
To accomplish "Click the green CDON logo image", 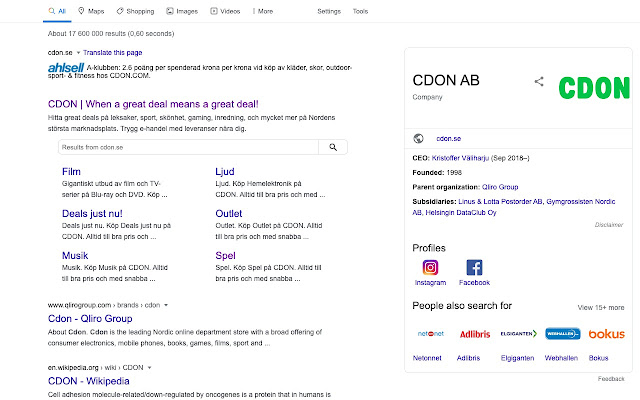I will pos(594,88).
